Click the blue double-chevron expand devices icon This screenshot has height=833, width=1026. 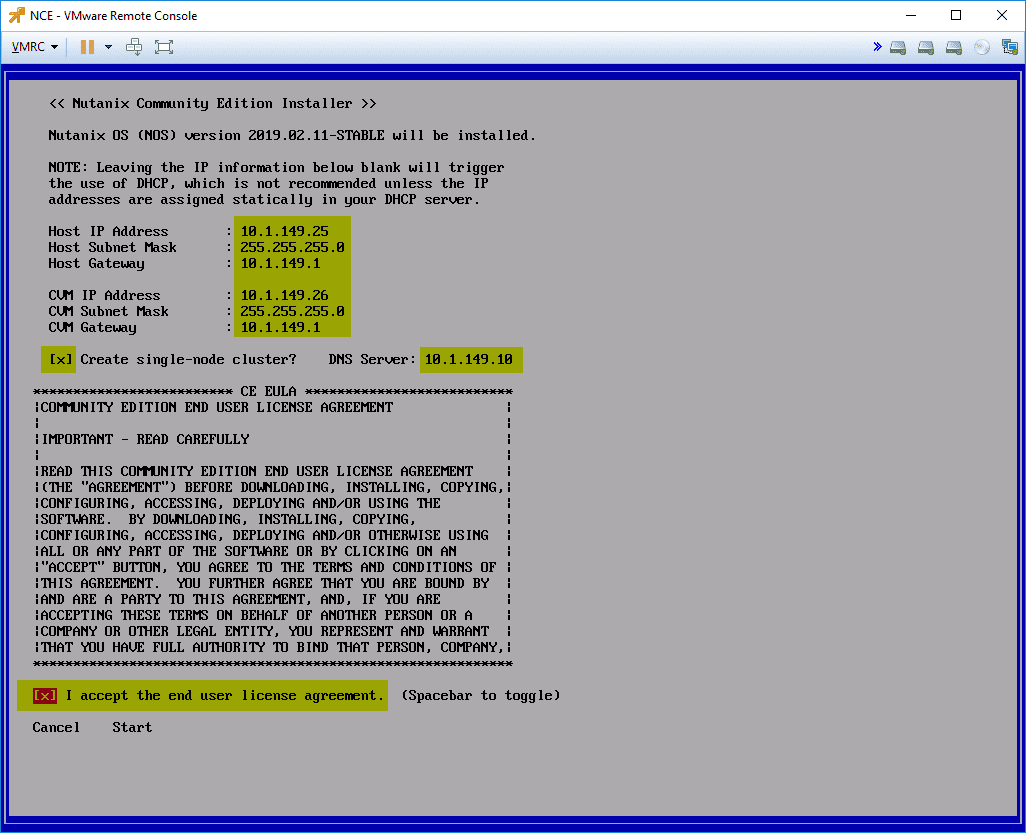tap(877, 46)
